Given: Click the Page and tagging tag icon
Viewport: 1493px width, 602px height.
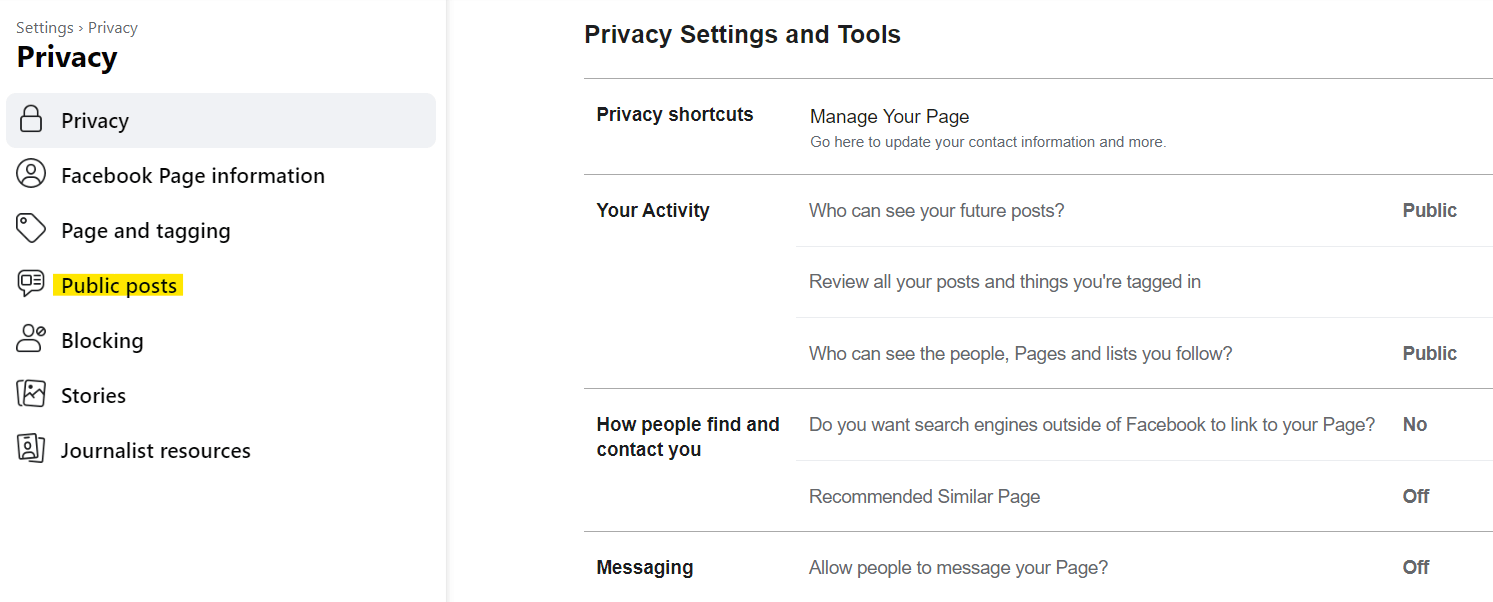Looking at the screenshot, I should coord(31,229).
